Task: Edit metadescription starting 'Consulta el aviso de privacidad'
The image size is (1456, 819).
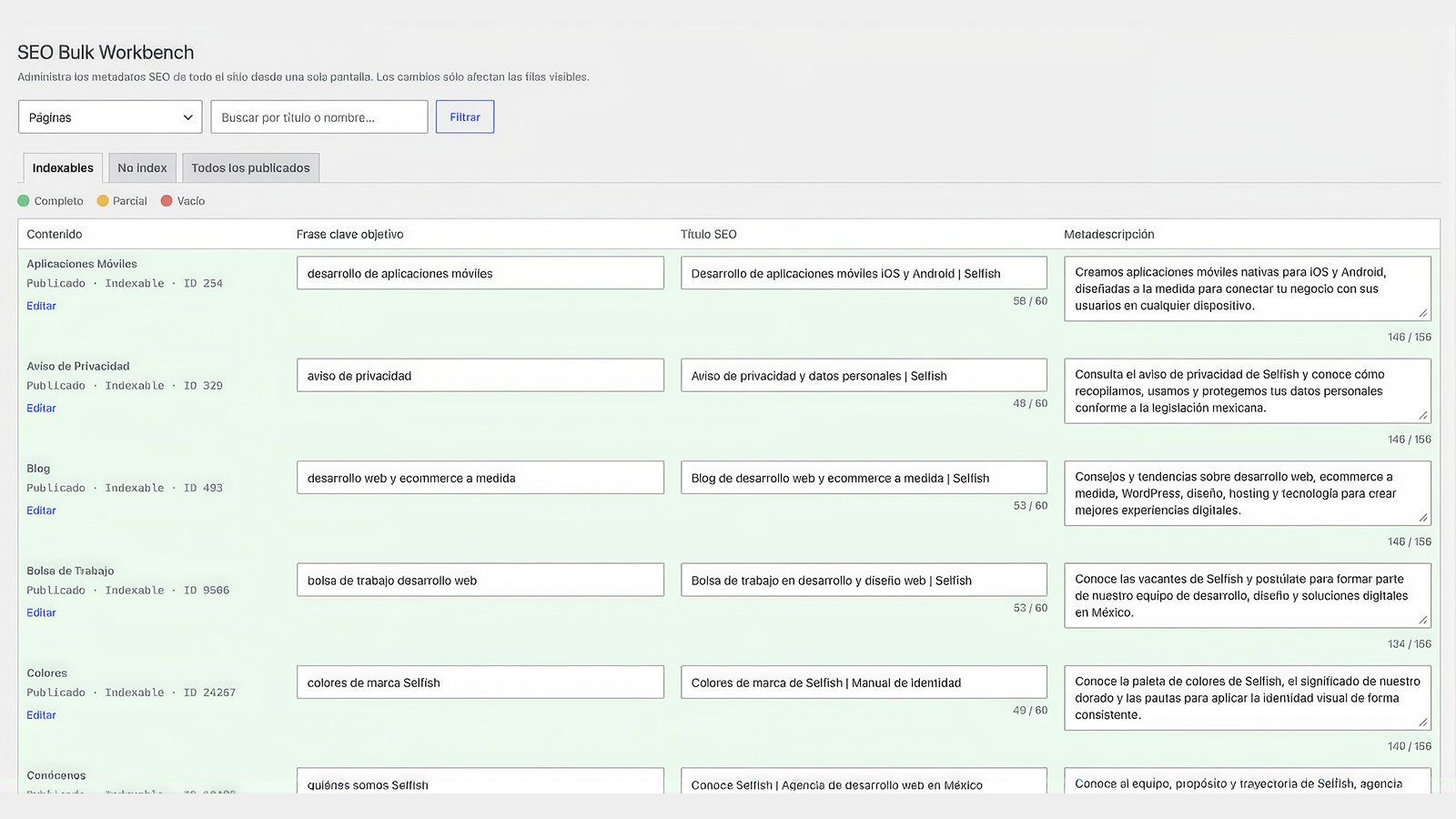Action: tap(1248, 391)
